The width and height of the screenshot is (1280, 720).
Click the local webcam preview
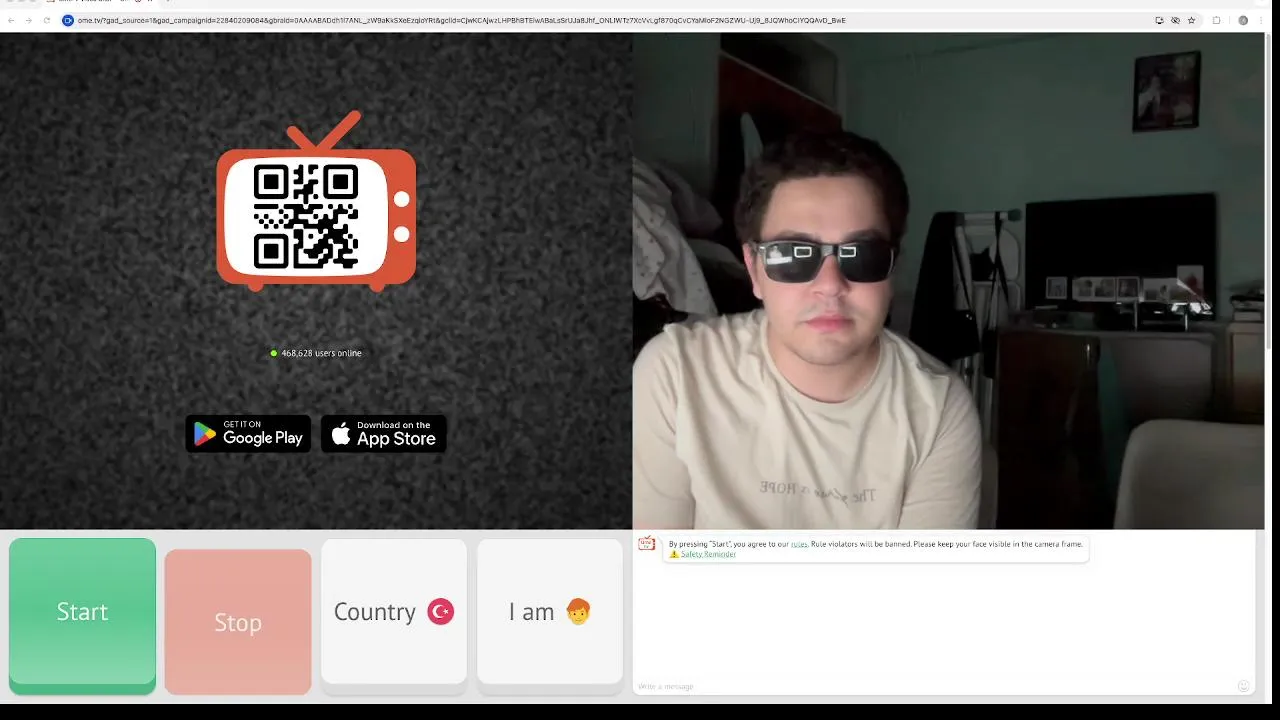(x=948, y=281)
